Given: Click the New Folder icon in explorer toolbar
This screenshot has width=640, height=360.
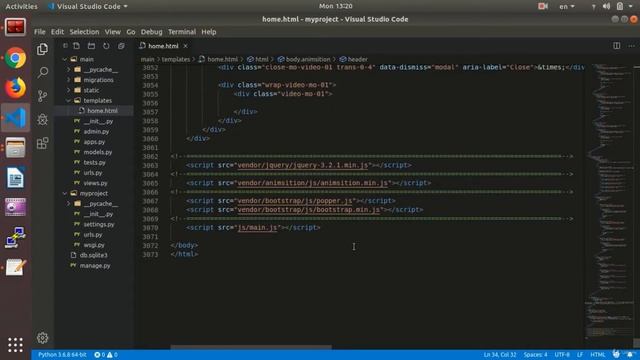Looking at the screenshot, I should point(91,46).
